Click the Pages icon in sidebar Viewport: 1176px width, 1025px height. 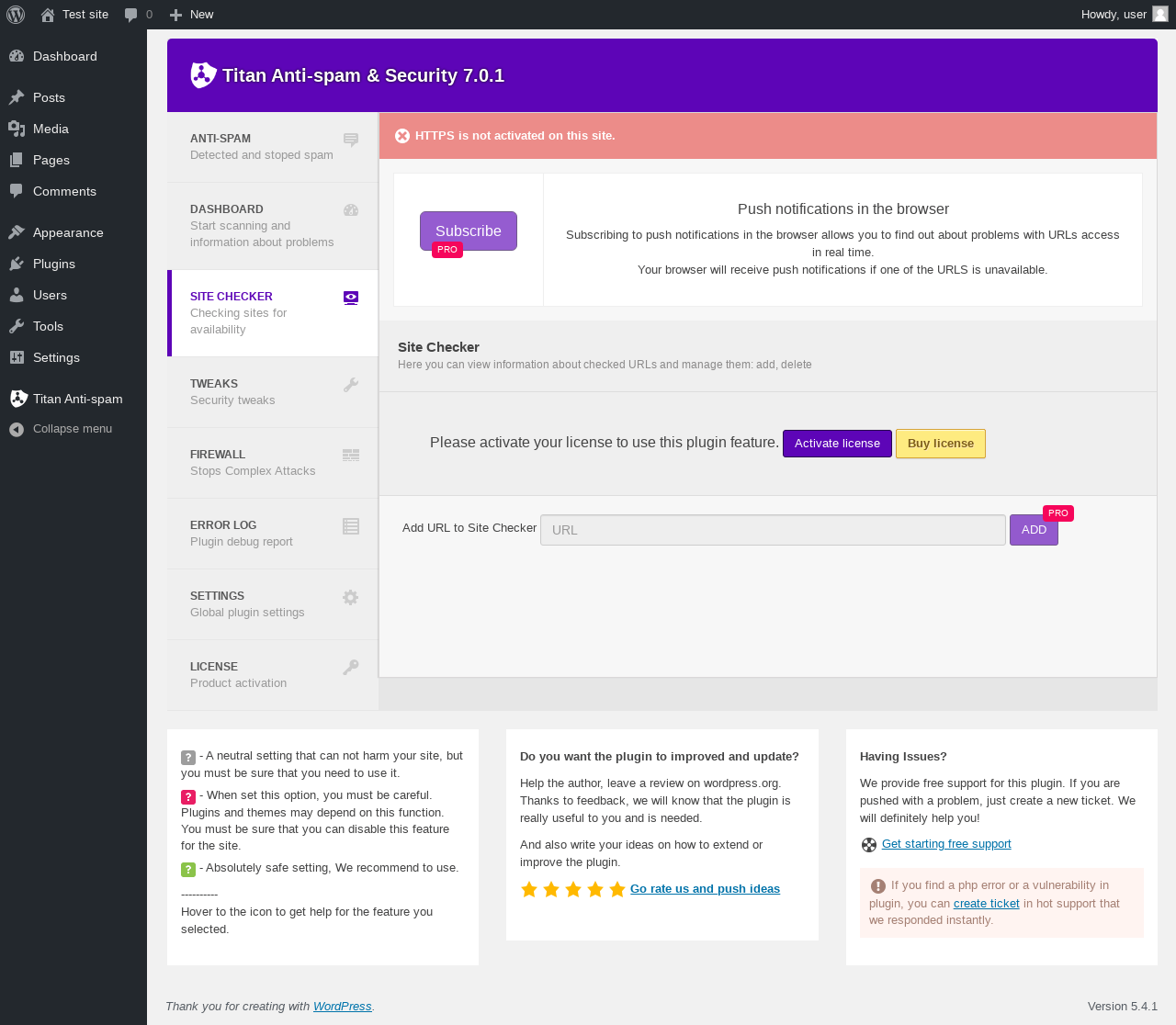coord(17,160)
